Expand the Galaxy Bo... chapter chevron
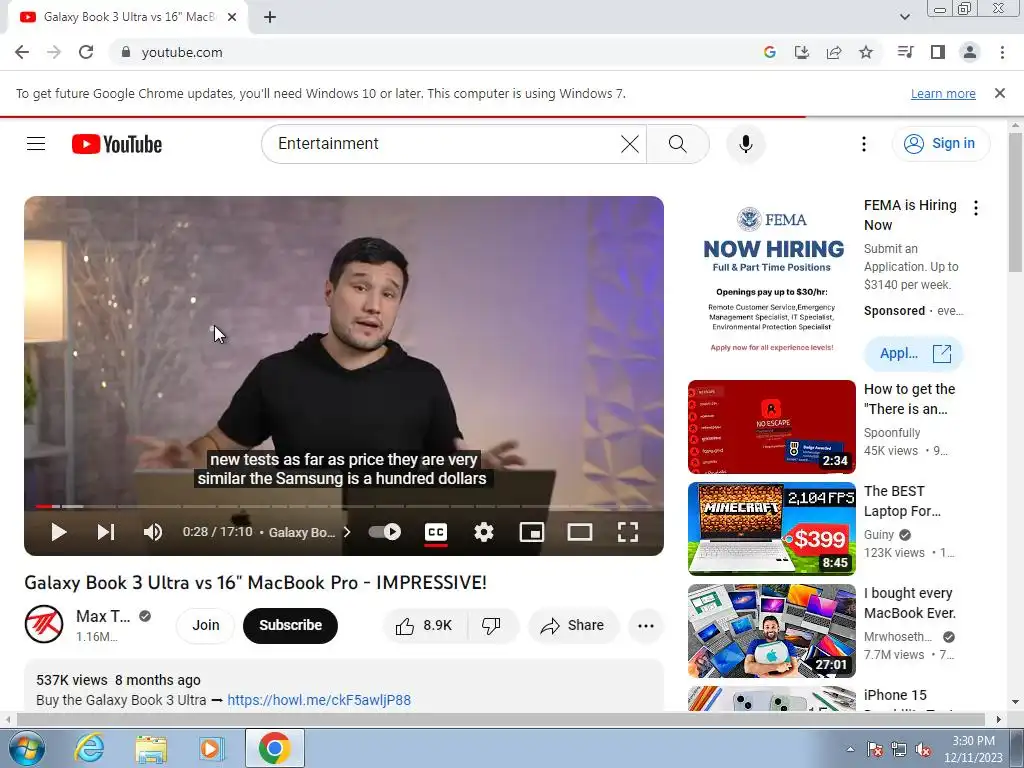Image resolution: width=1024 pixels, height=768 pixels. point(347,532)
